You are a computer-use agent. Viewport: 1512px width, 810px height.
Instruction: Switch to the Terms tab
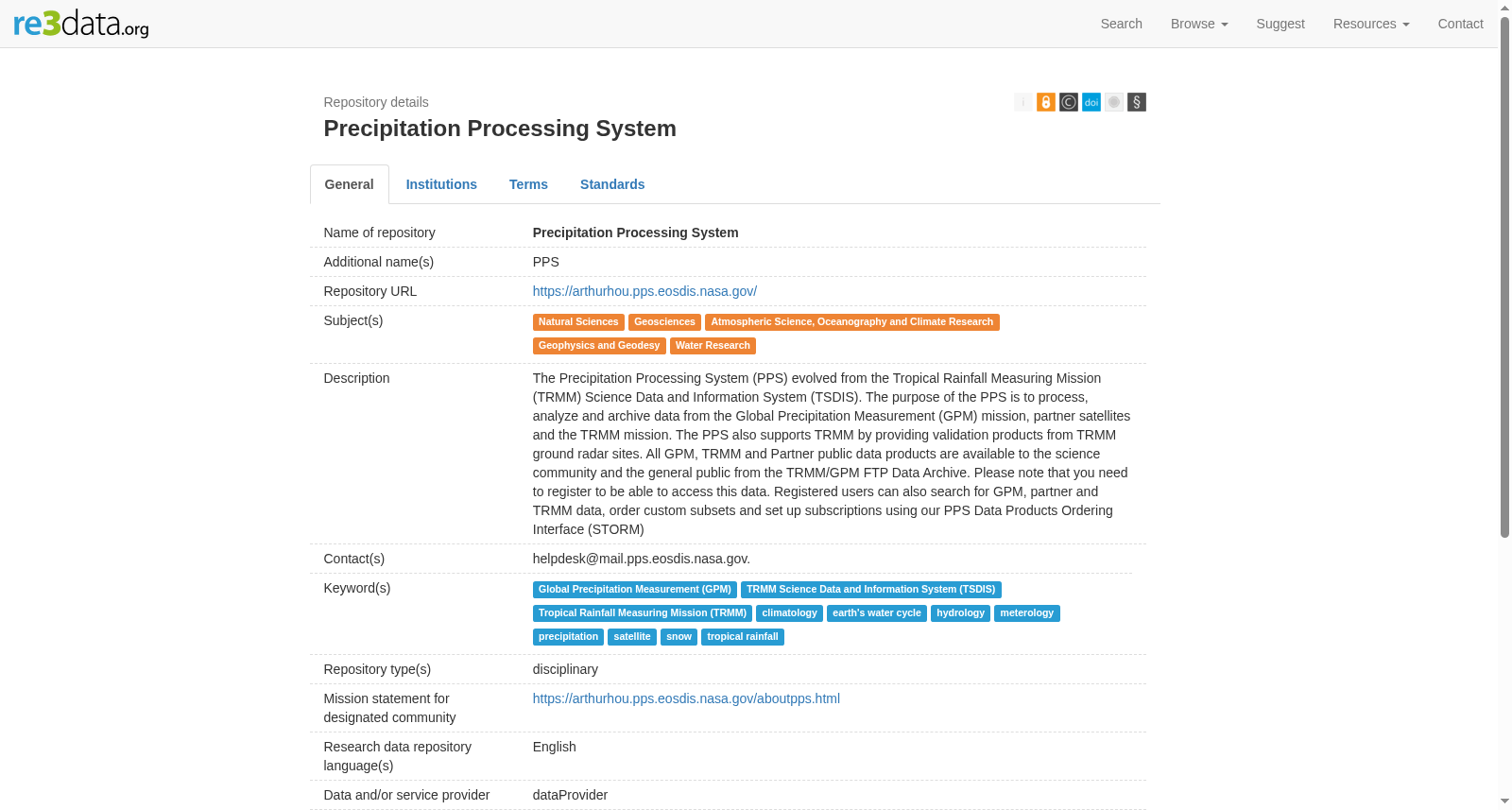tap(528, 184)
